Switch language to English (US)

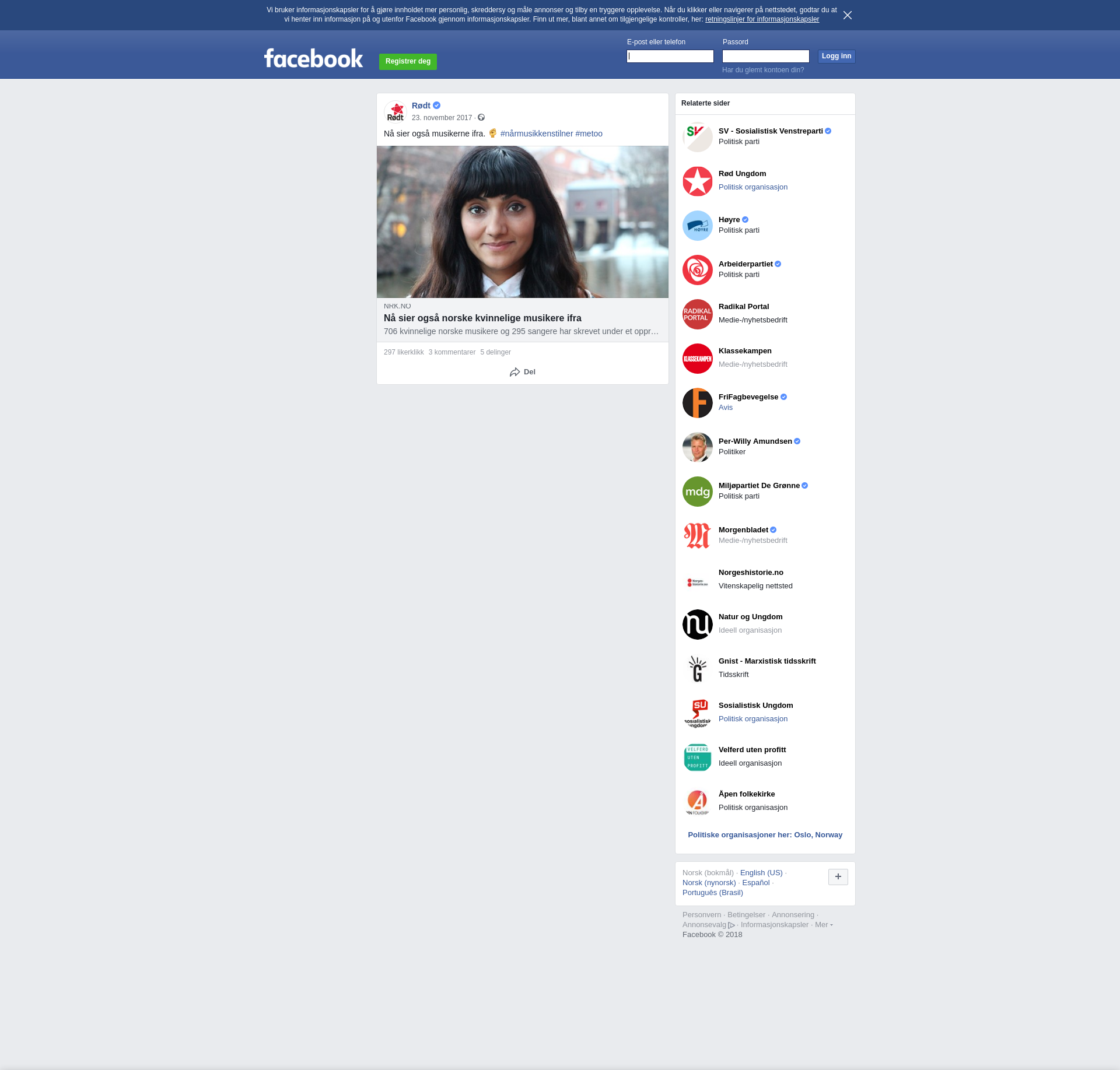[761, 873]
